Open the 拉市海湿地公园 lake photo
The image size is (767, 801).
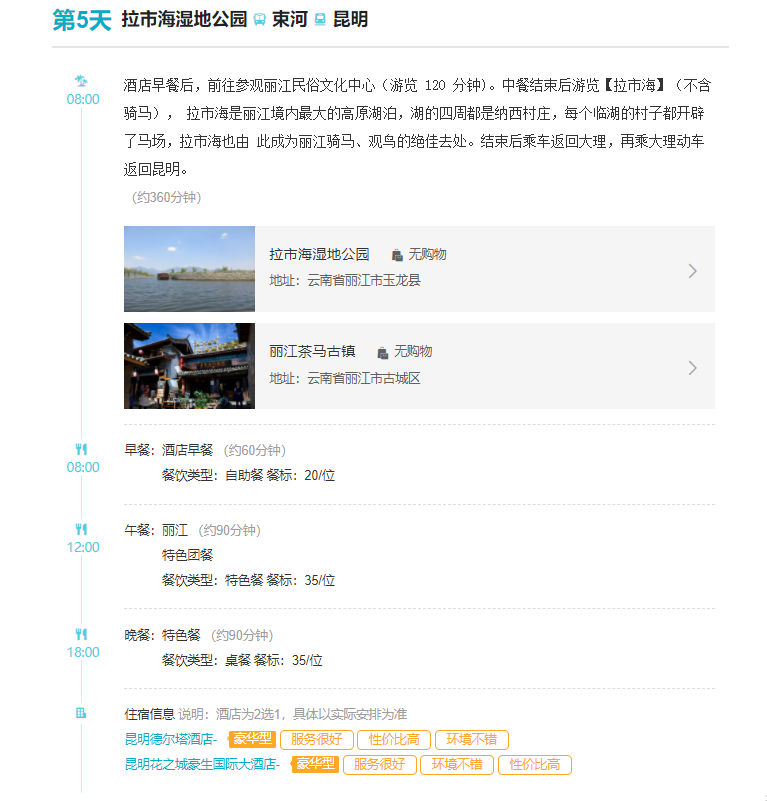[189, 269]
